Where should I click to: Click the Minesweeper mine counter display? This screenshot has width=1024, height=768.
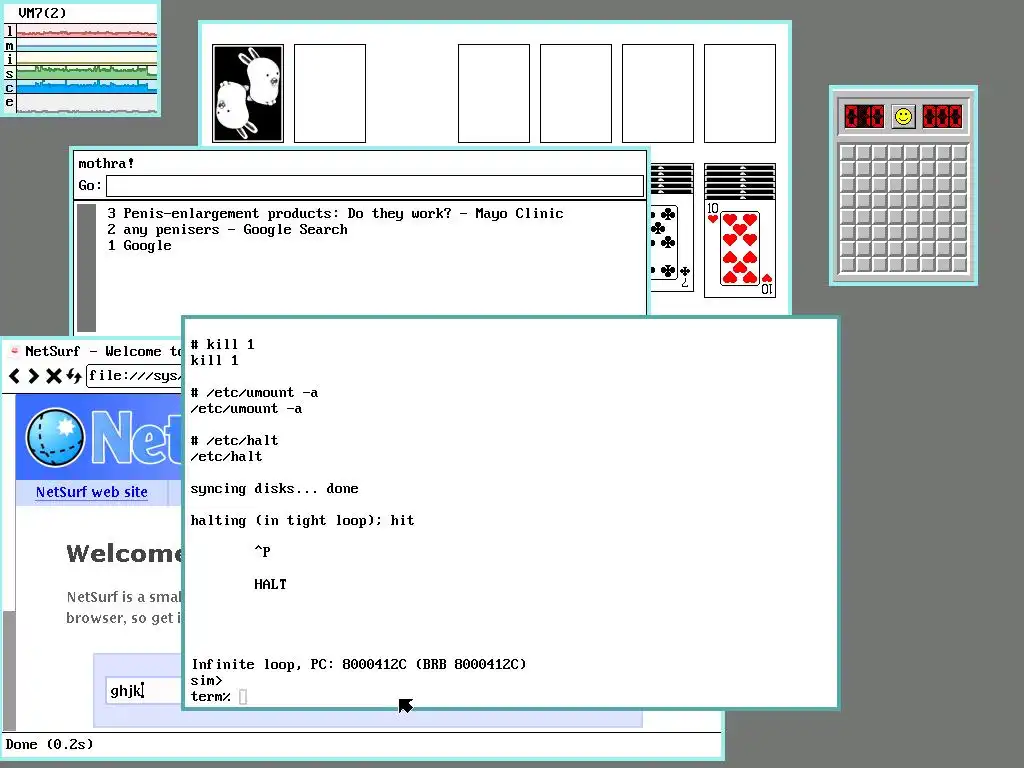pyautogui.click(x=863, y=117)
